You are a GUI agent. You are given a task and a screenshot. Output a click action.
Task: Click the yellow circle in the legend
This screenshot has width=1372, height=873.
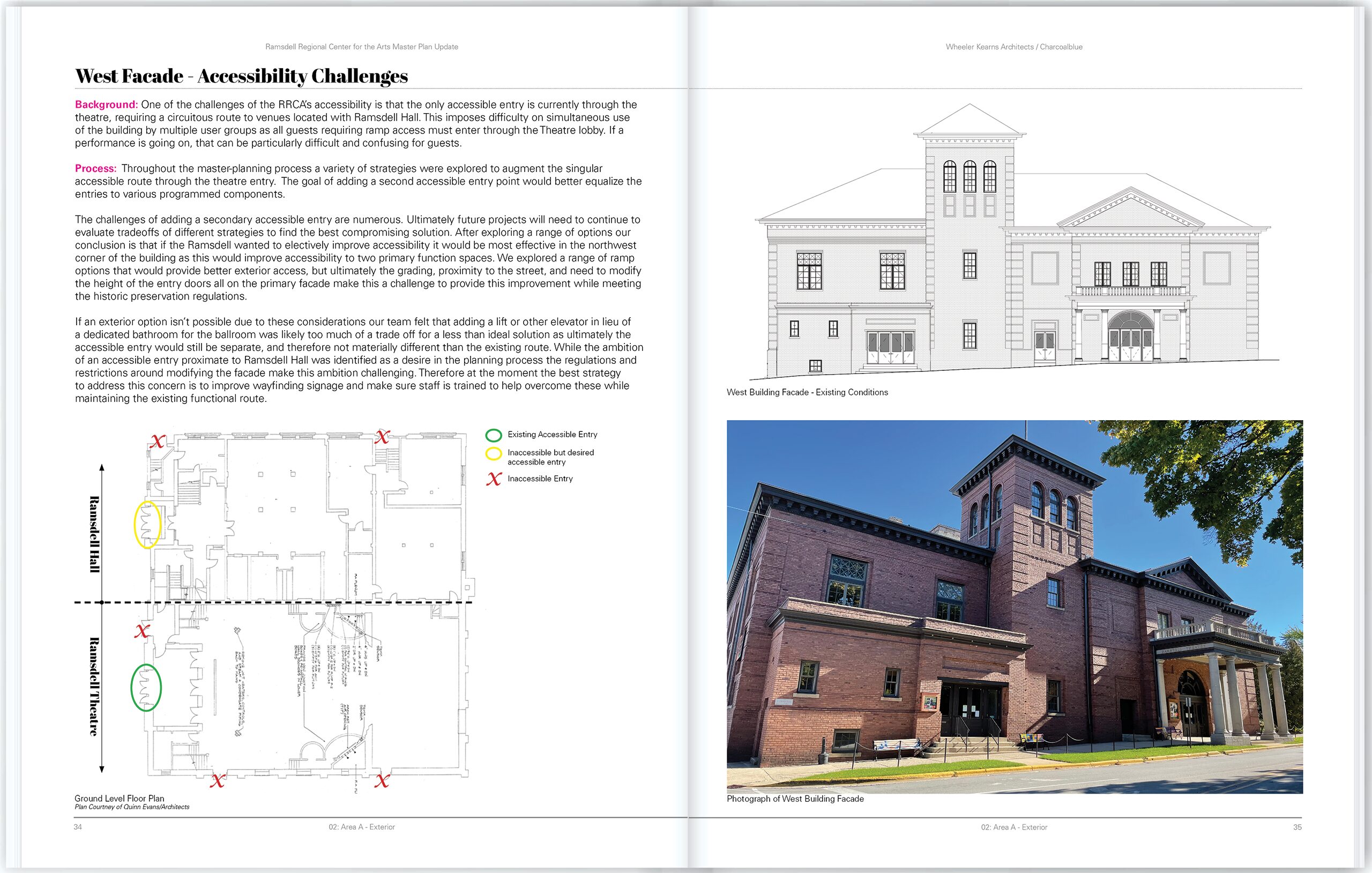[494, 454]
